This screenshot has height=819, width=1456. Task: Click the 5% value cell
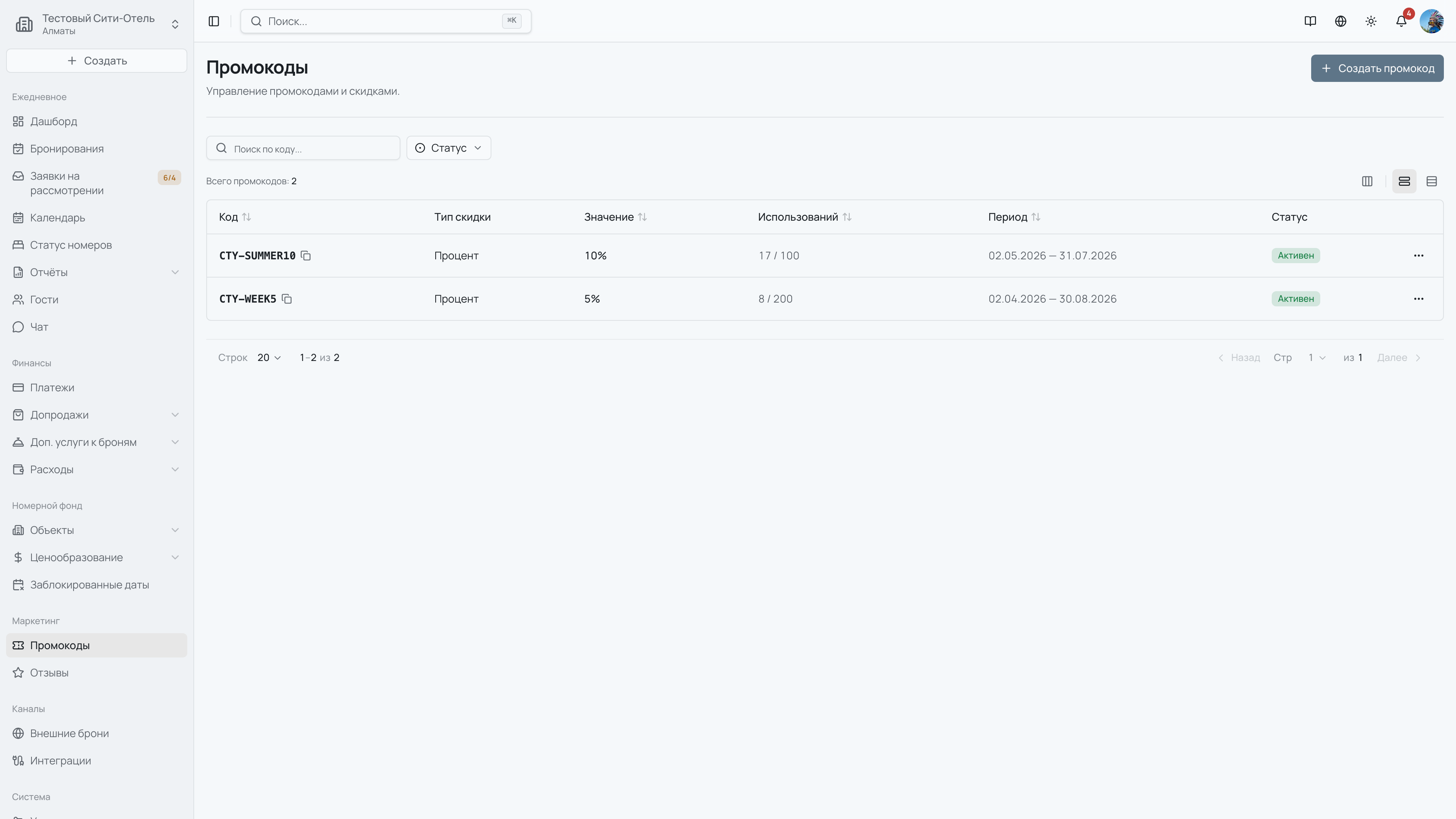click(592, 298)
